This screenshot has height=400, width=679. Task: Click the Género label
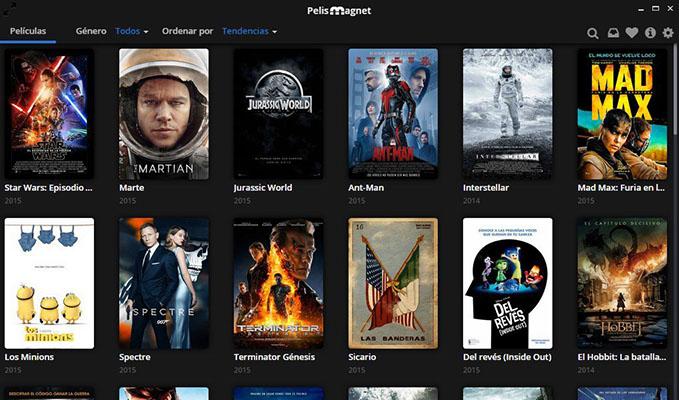pyautogui.click(x=91, y=31)
